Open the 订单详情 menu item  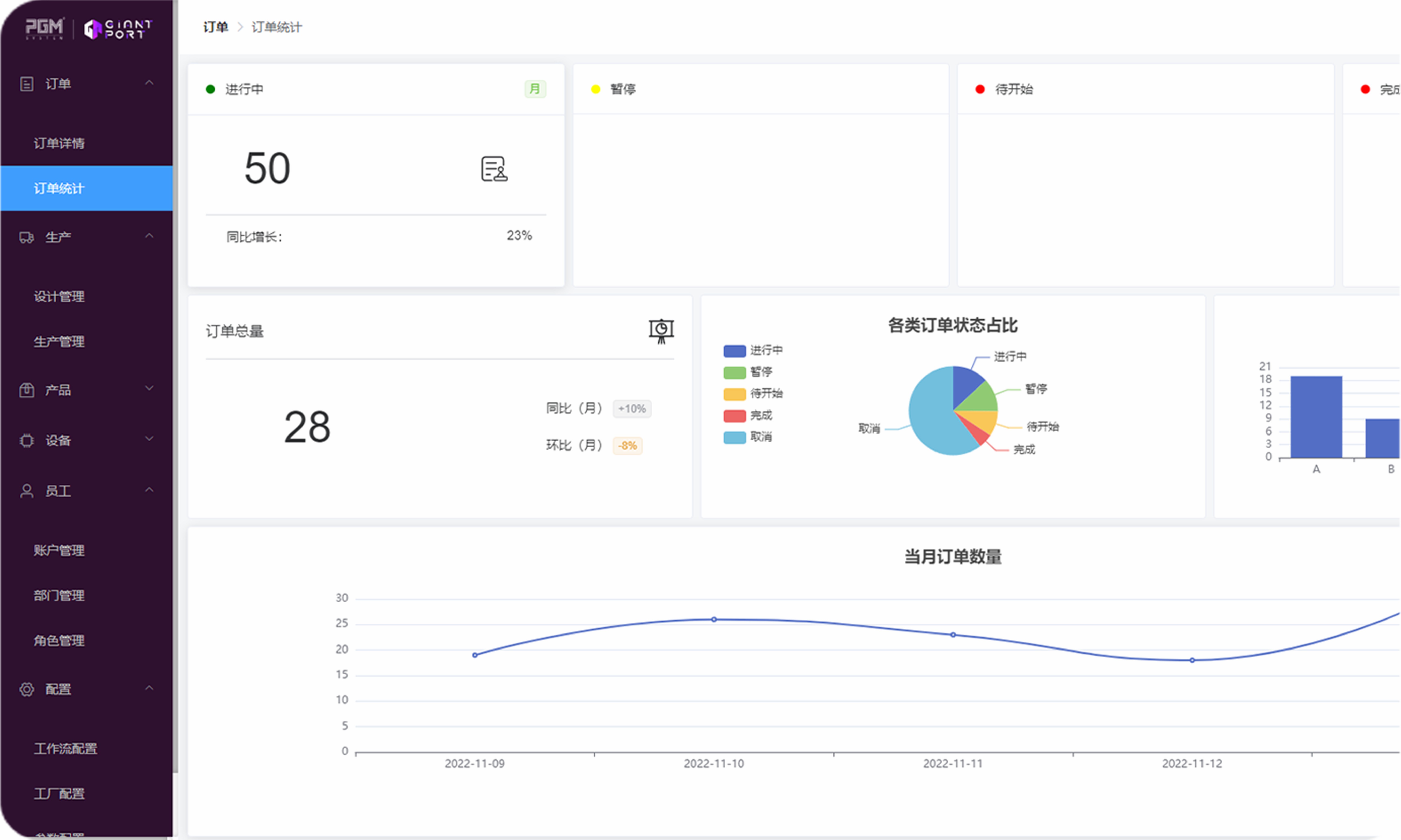[86, 143]
